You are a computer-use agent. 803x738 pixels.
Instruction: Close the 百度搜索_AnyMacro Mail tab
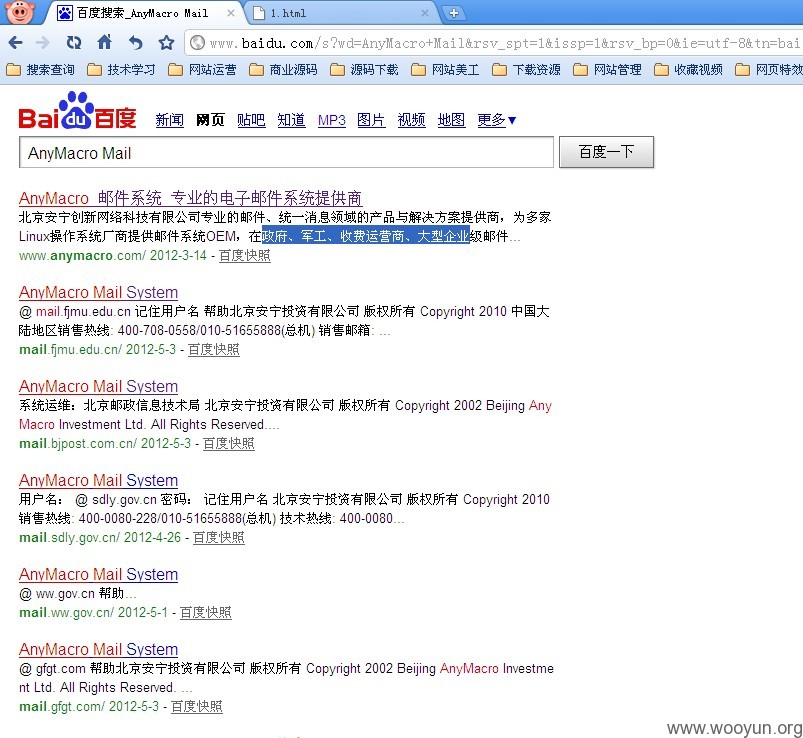coord(231,13)
